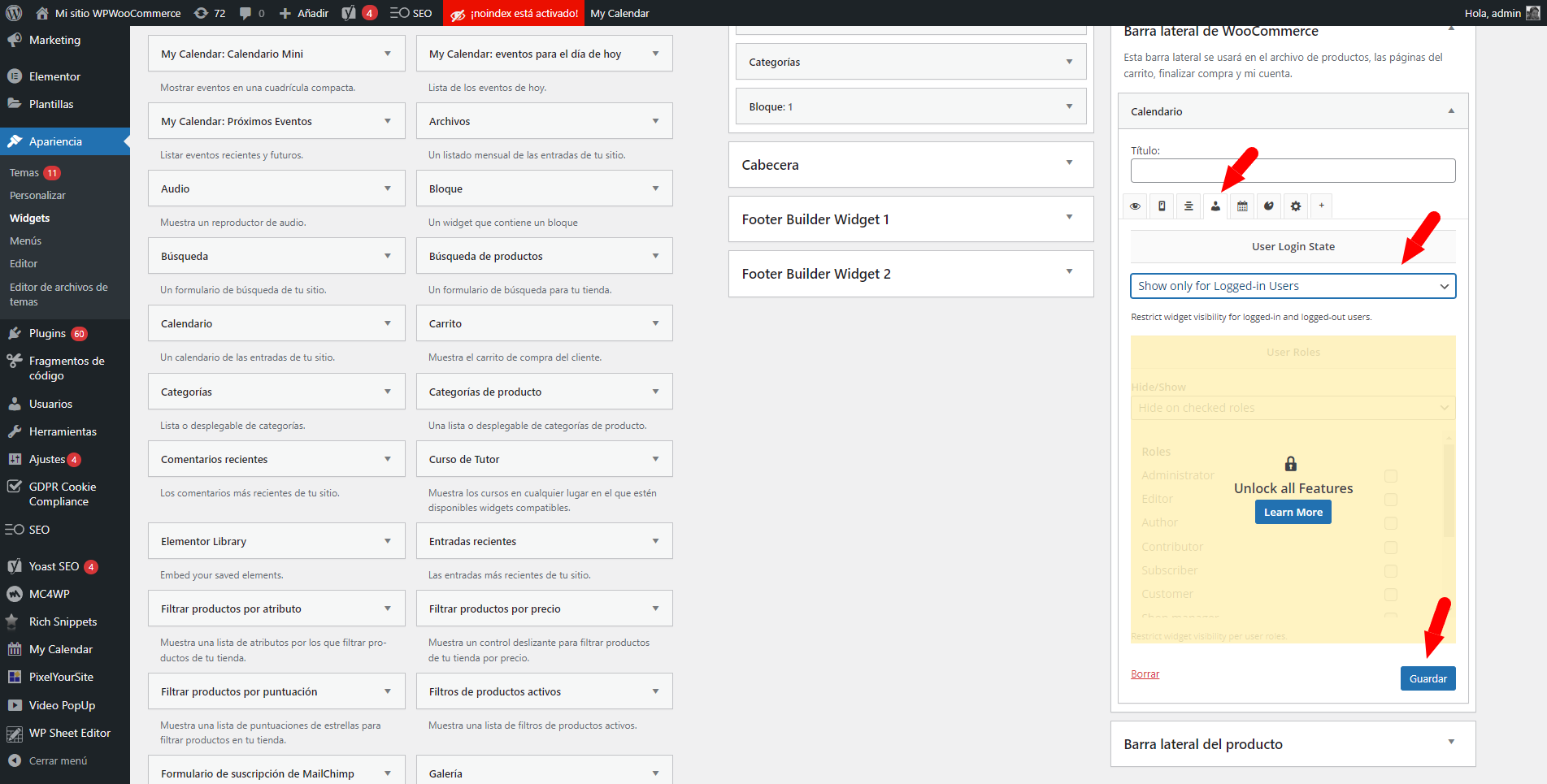Open the updates icon showing 72
Viewport: 1547px width, 784px height.
[210, 13]
